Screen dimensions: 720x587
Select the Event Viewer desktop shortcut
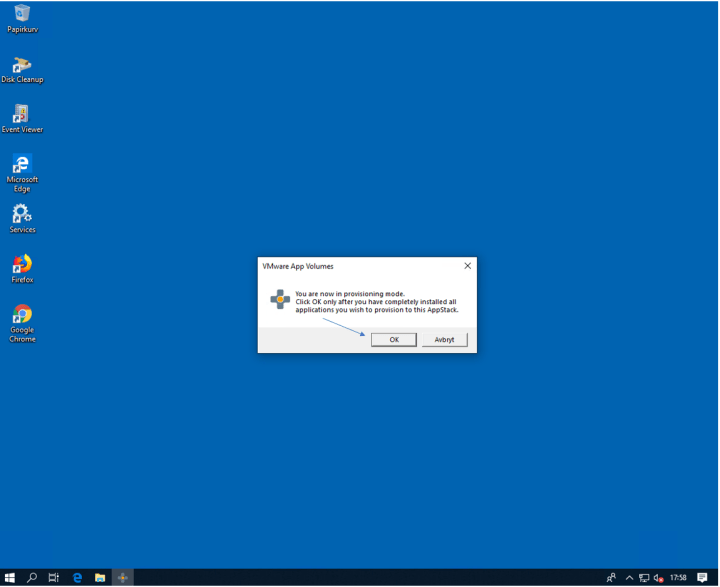point(22,115)
